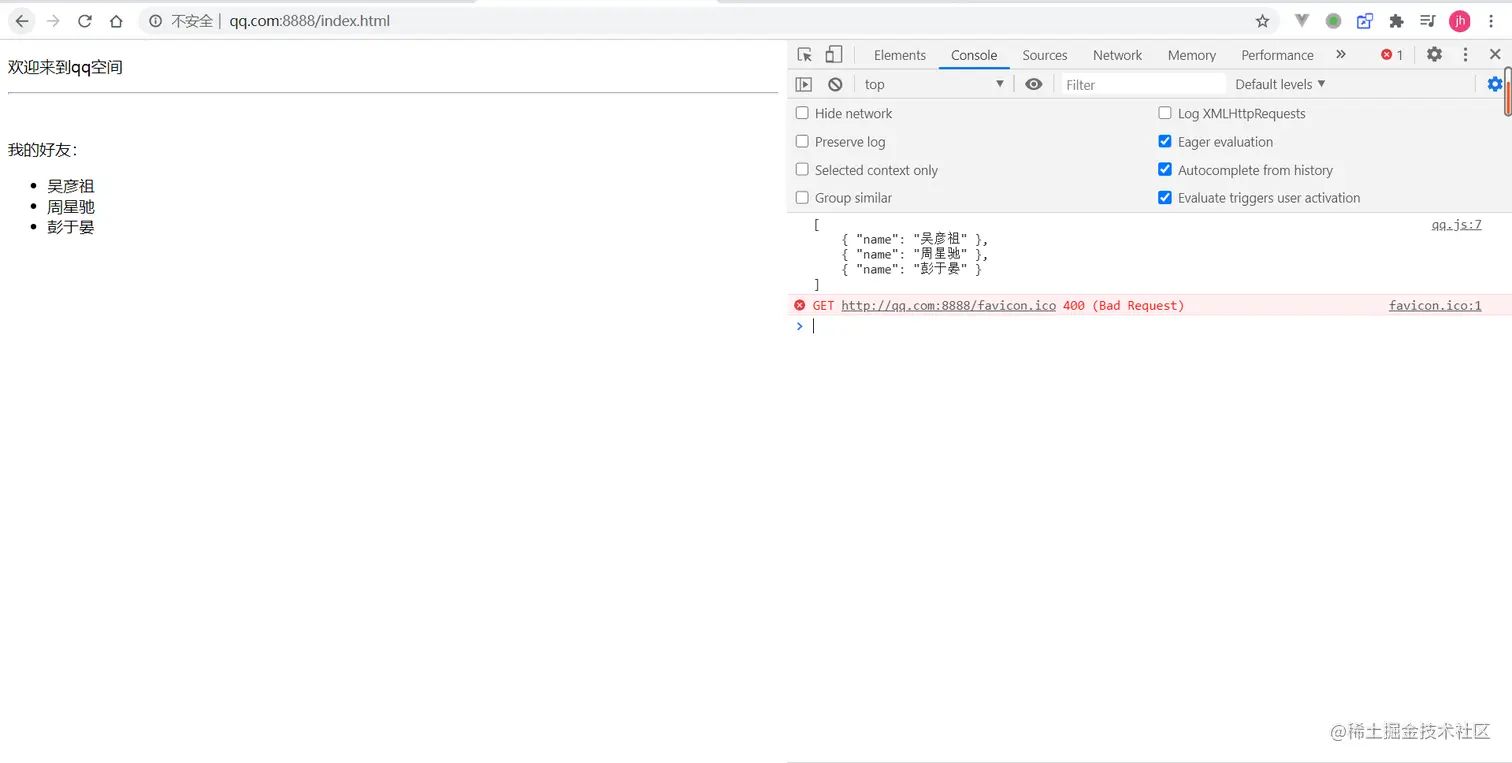Click the red error count badge

pyautogui.click(x=1392, y=55)
